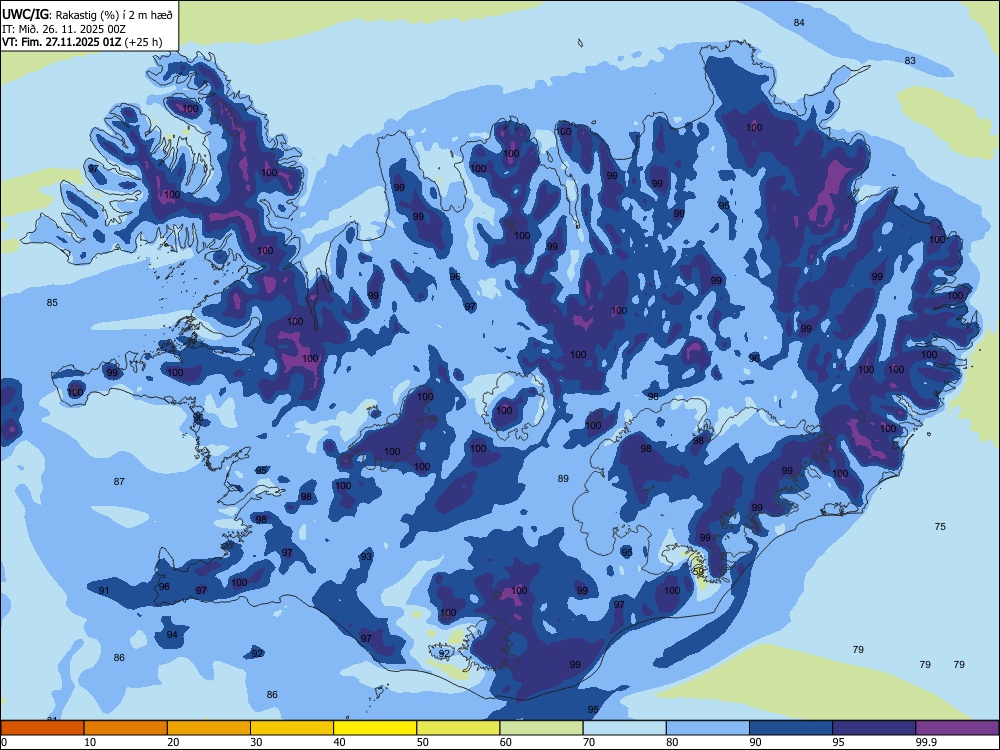Screen dimensions: 1000x750
Task: Select the '83' humidity value on the map
Action: [910, 61]
